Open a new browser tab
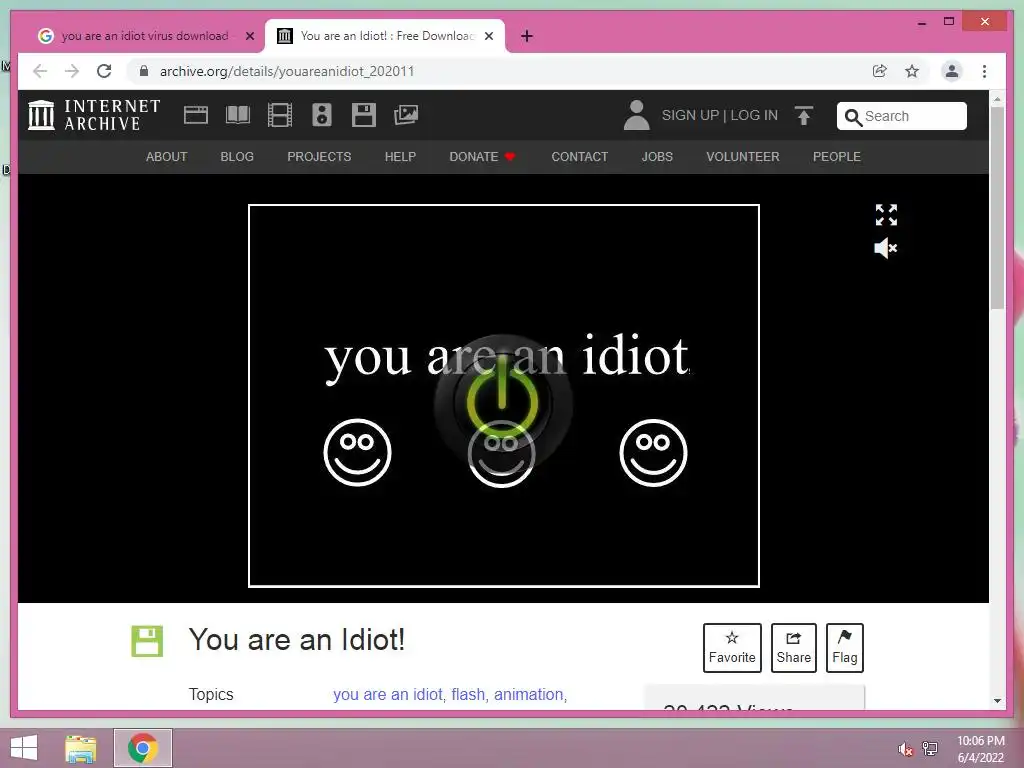The width and height of the screenshot is (1024, 768). [527, 36]
